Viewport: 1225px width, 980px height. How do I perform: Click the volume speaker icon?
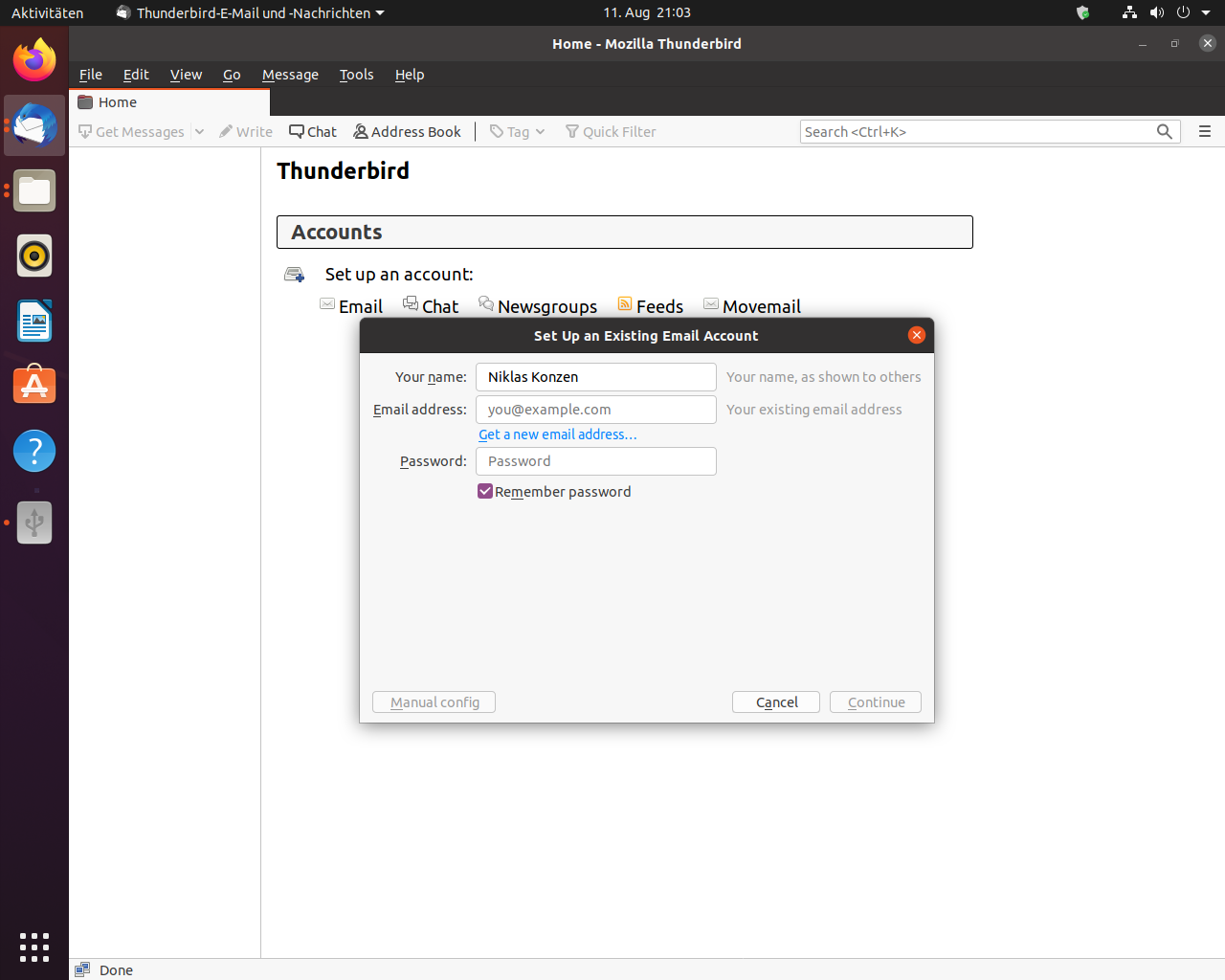[x=1157, y=12]
